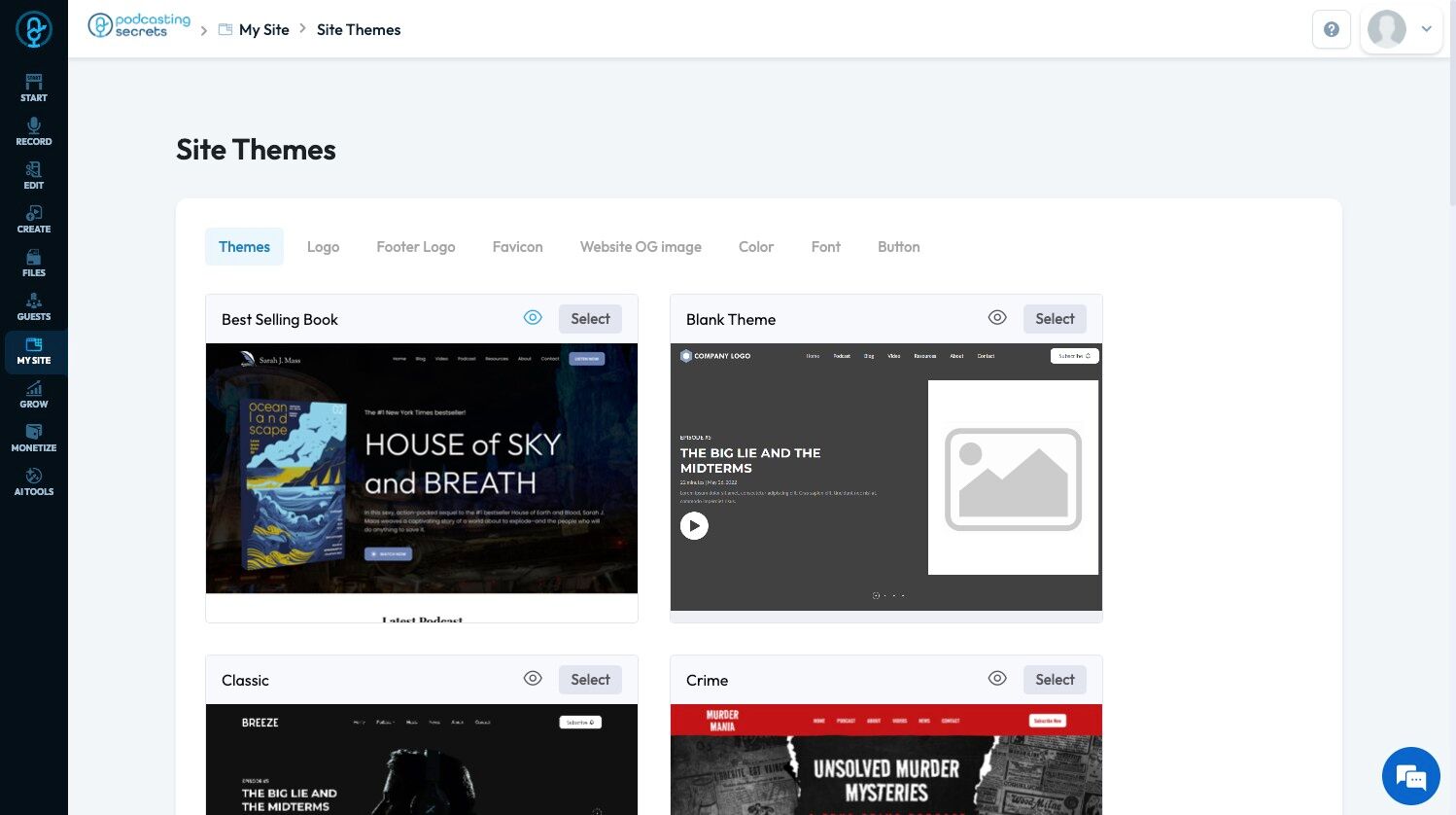Click the Crime theme preview thumbnail

(x=886, y=760)
